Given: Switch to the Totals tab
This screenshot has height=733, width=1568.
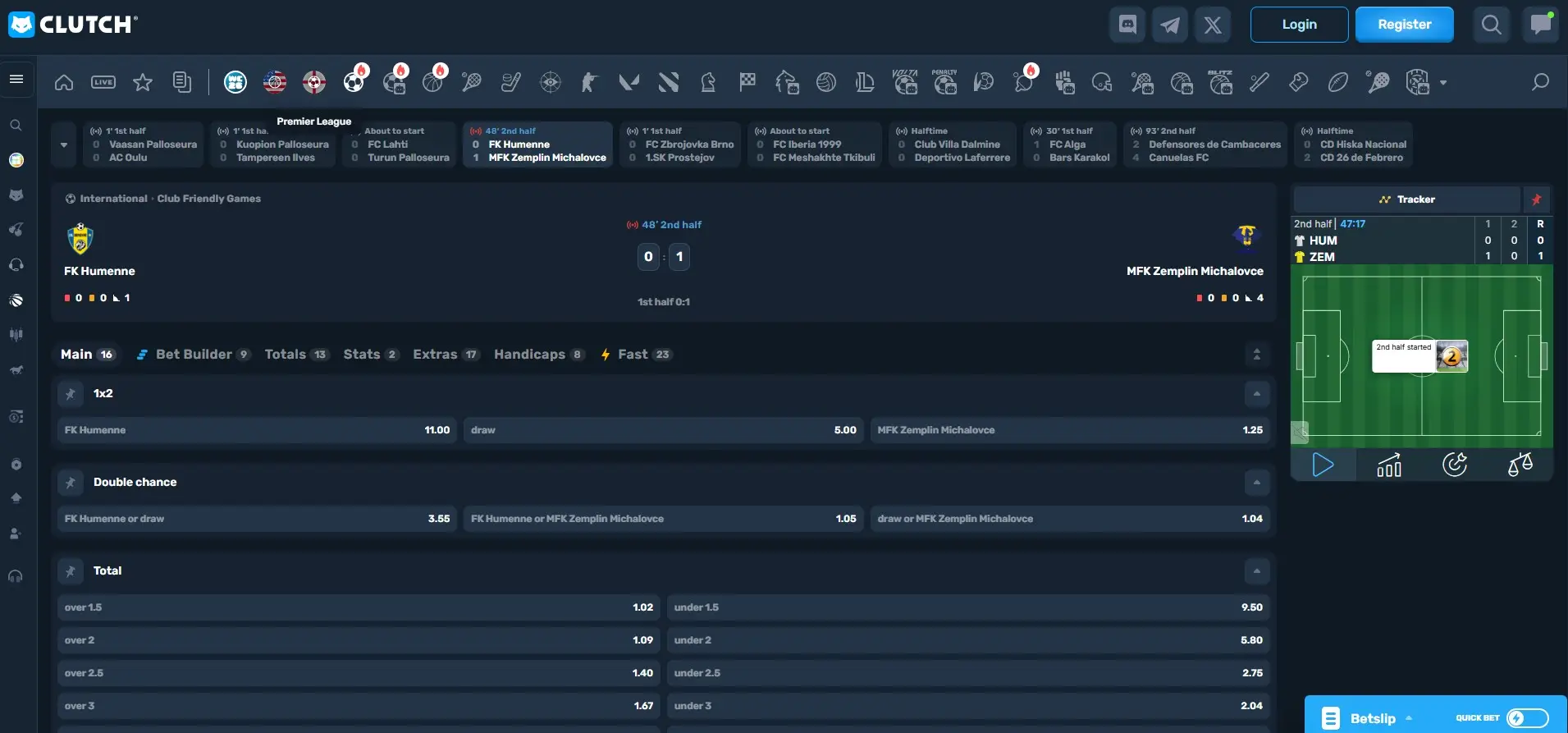Looking at the screenshot, I should click(296, 355).
